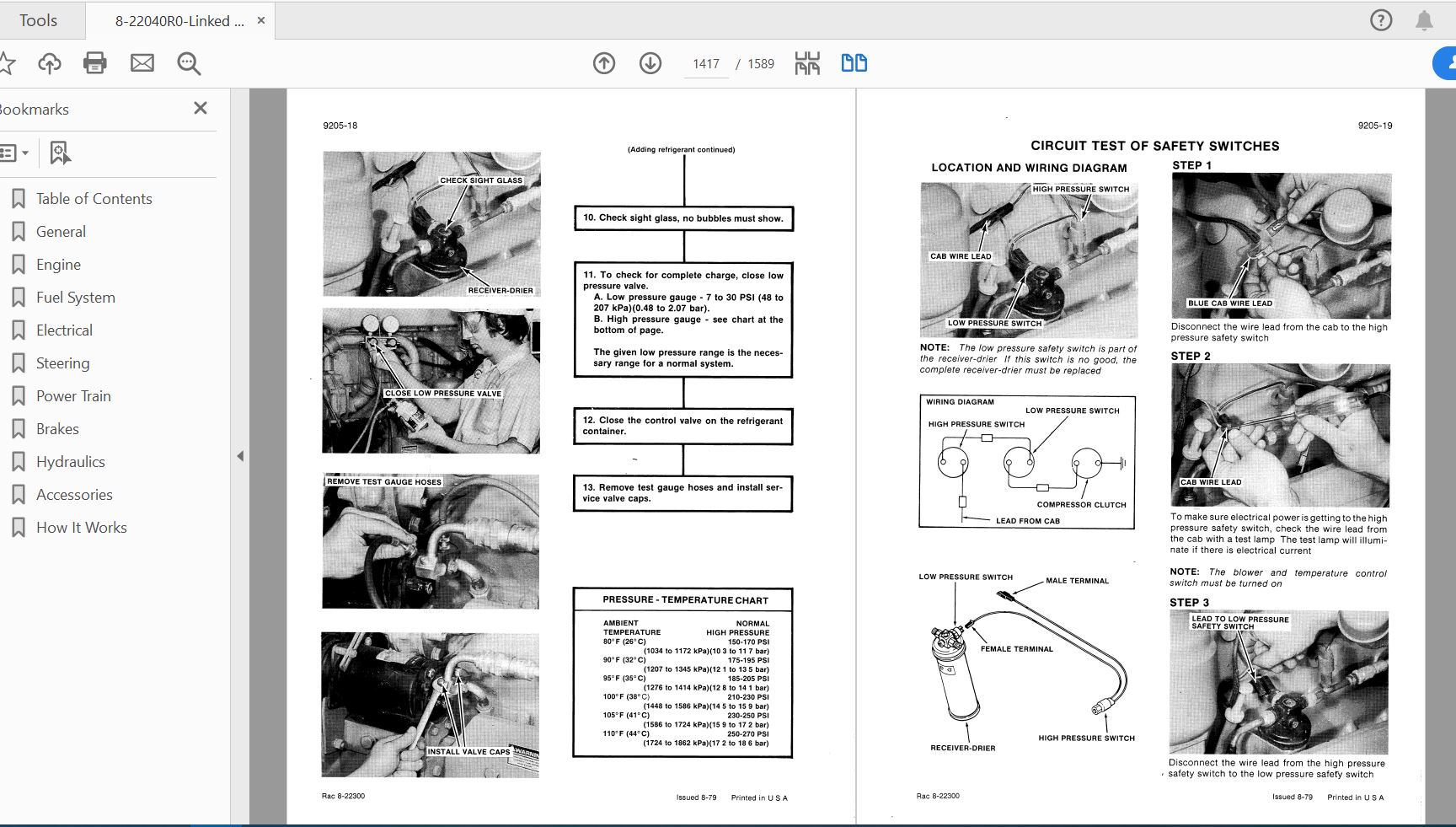Go to previous page arrow
Viewport: 1456px width, 827px height.
coord(604,63)
